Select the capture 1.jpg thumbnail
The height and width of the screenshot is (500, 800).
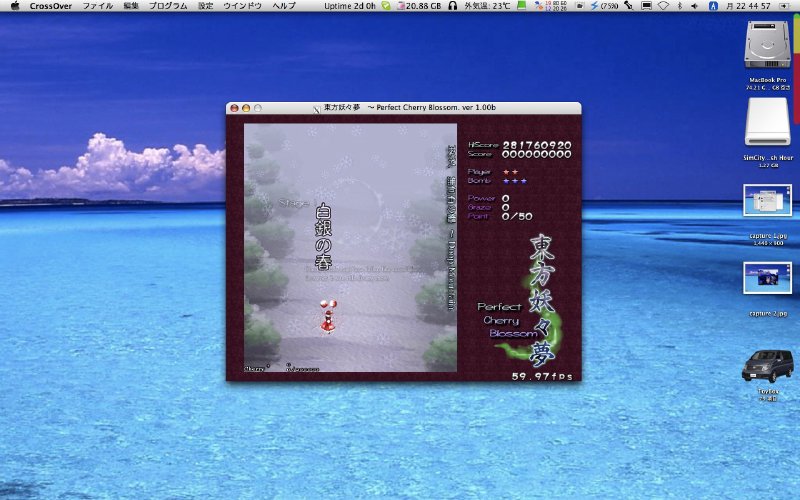767,200
